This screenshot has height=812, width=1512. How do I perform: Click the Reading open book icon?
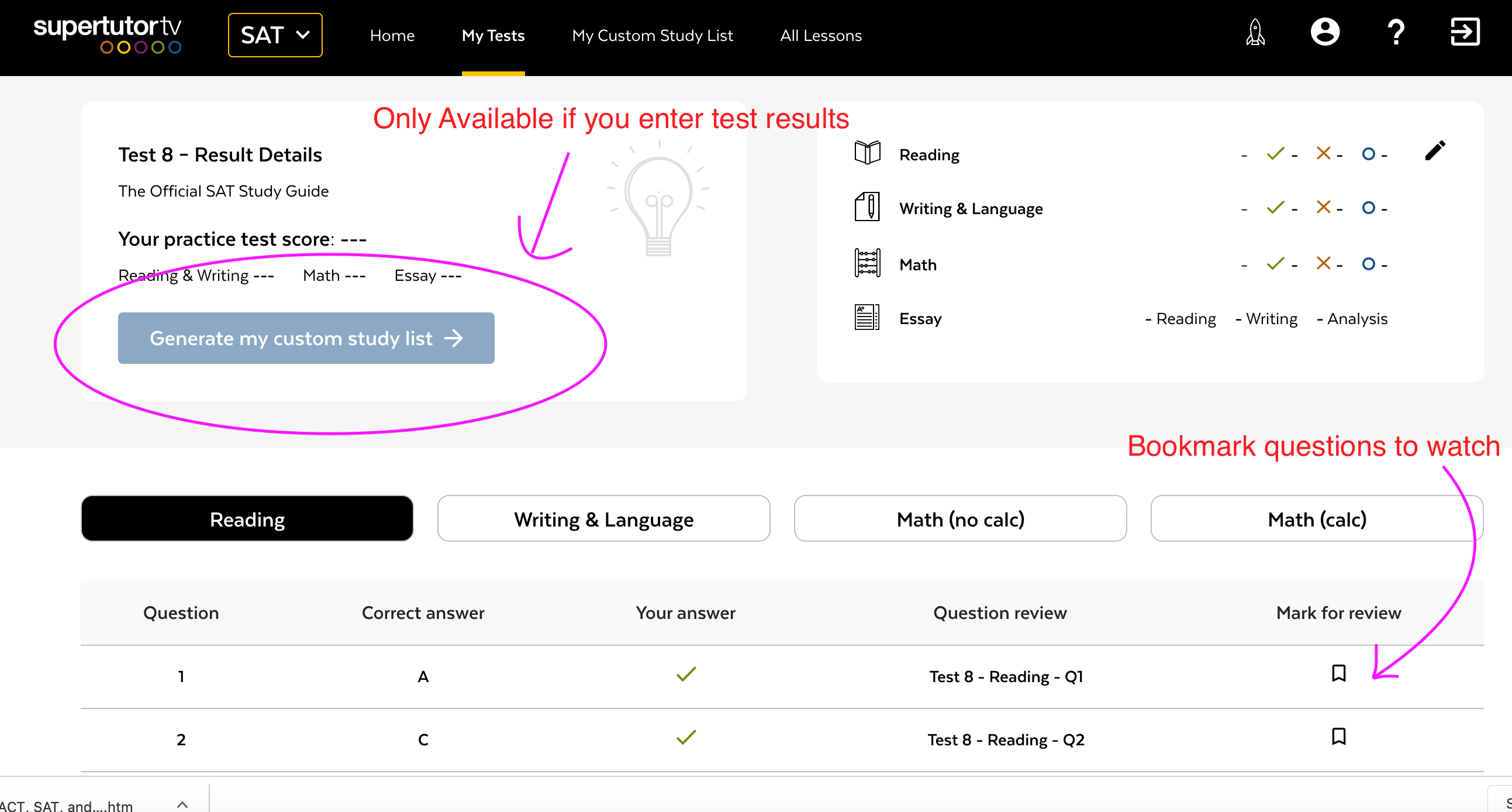(x=867, y=153)
